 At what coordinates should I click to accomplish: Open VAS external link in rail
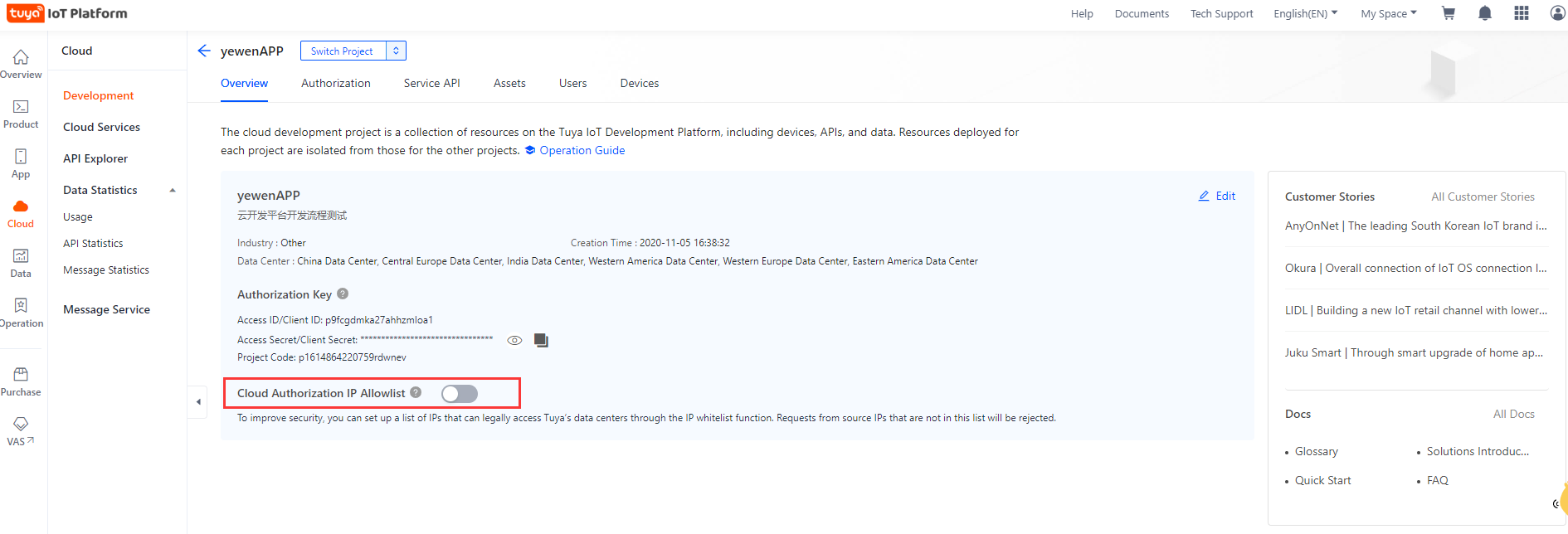pos(21,432)
